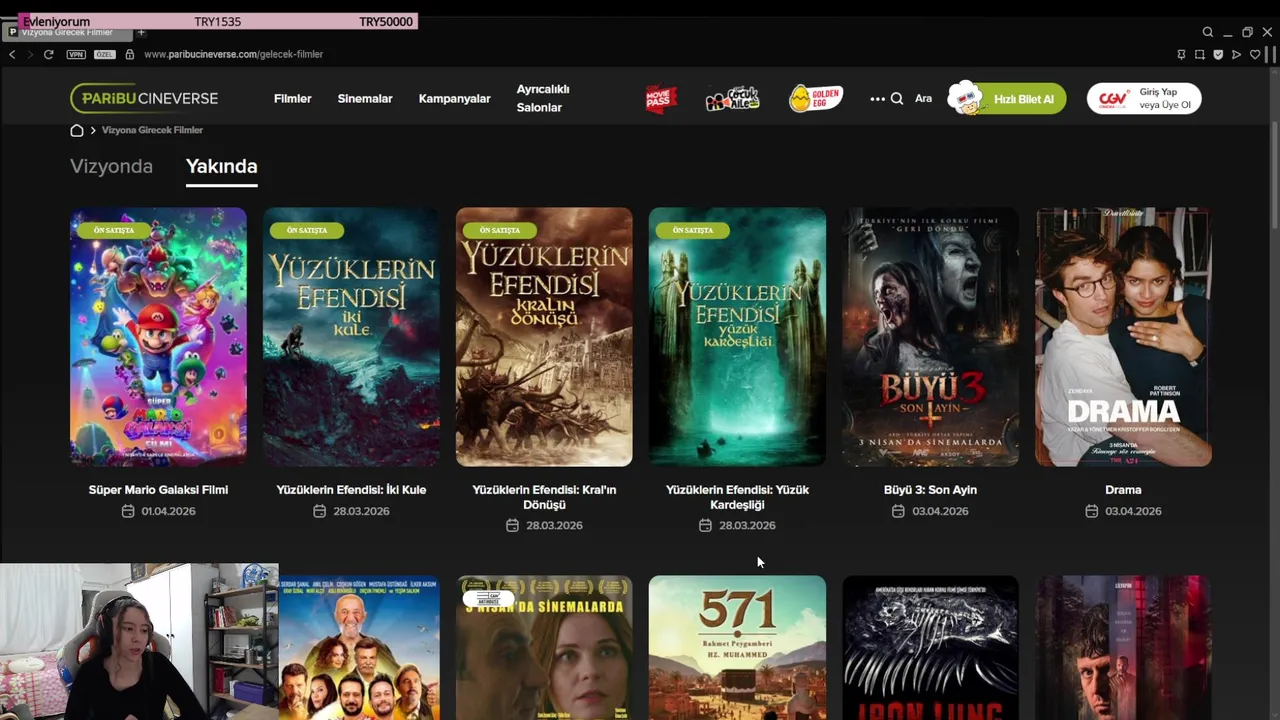This screenshot has height=720, width=1280.
Task: Click the Drama poster thumbnail
Action: 1123,337
